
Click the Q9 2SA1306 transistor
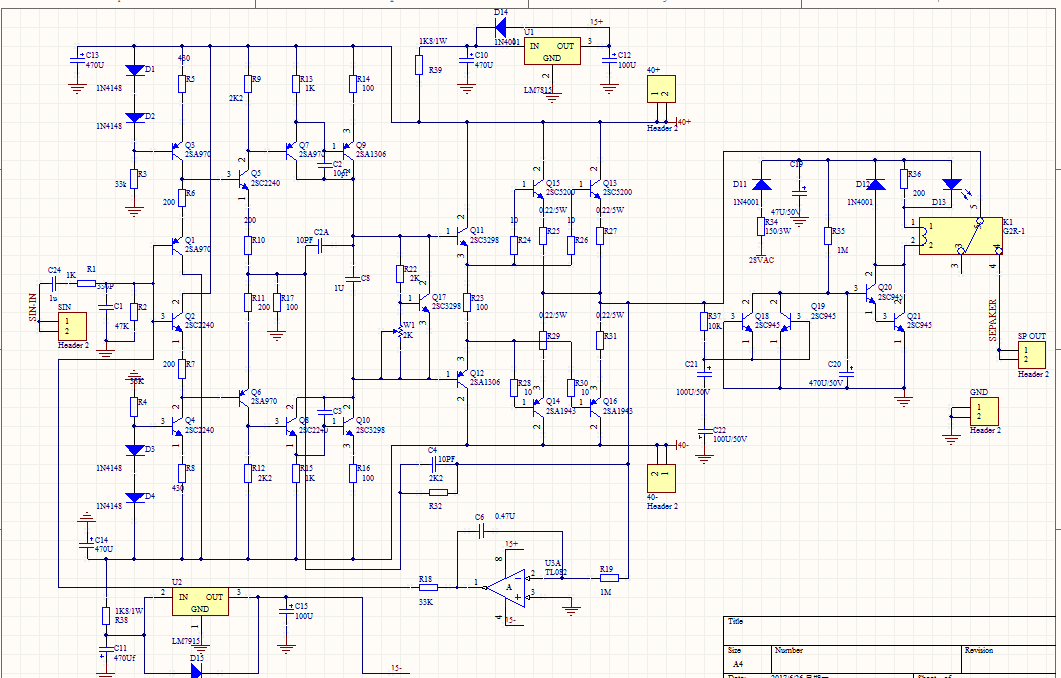(347, 150)
